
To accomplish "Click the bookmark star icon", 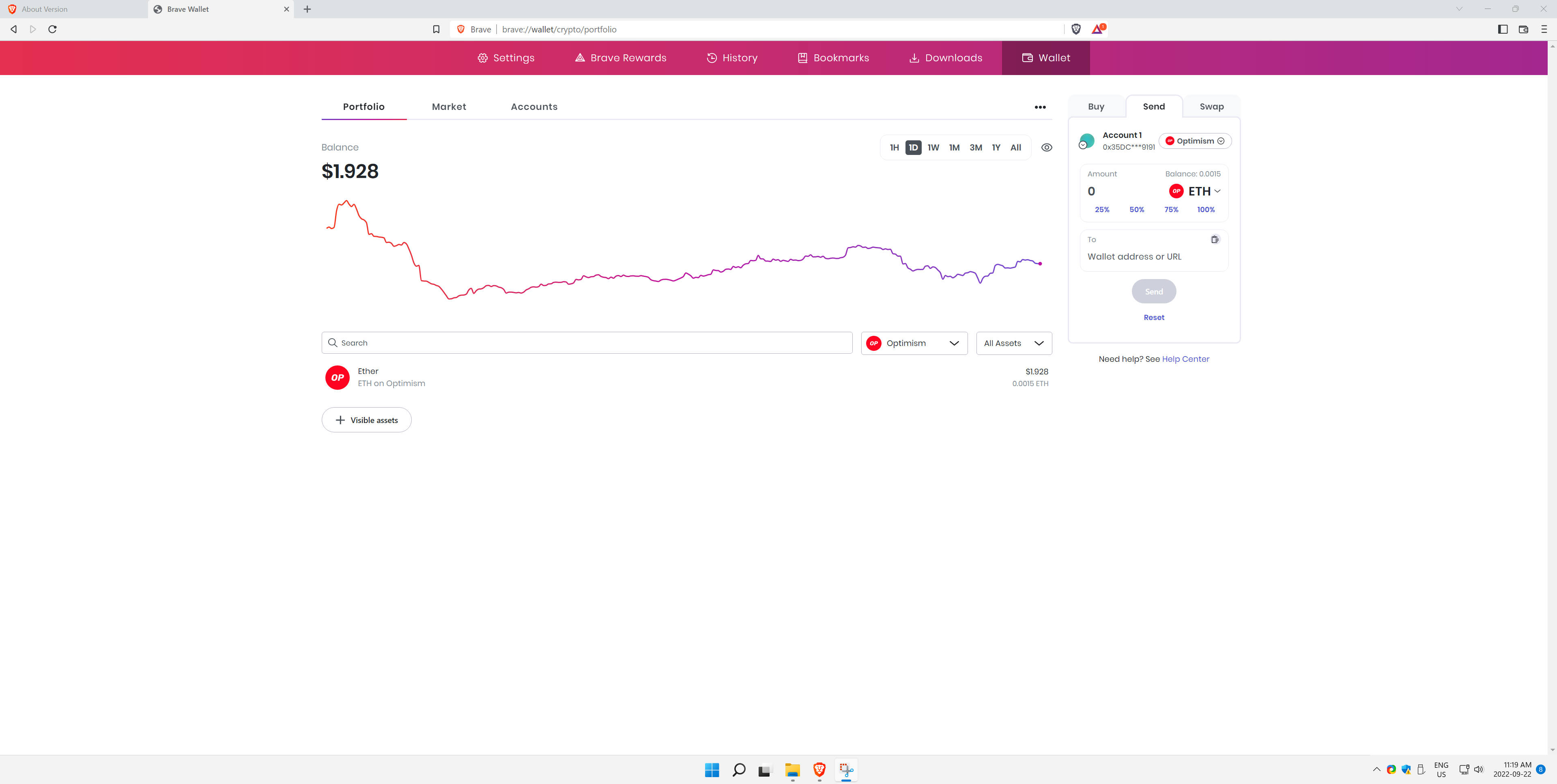I will [436, 28].
